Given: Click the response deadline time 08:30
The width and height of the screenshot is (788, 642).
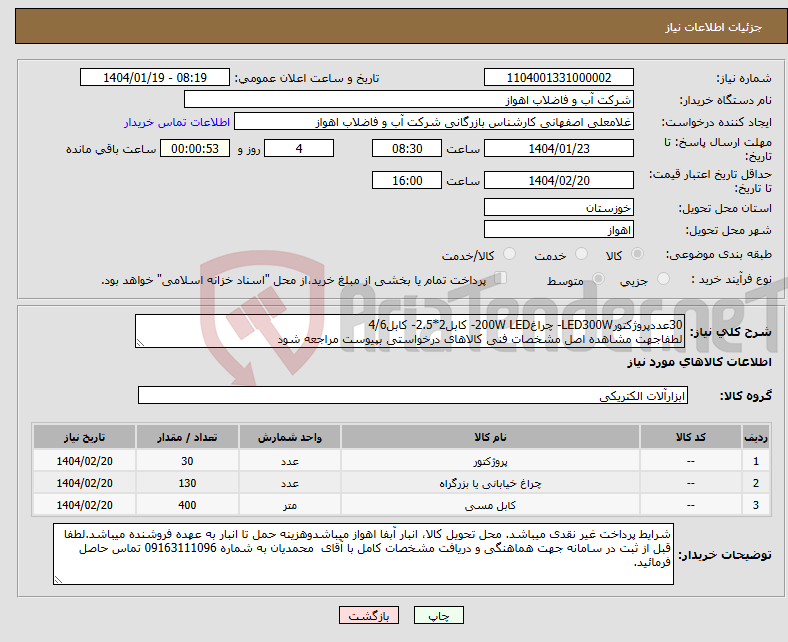Looking at the screenshot, I should (x=407, y=149).
